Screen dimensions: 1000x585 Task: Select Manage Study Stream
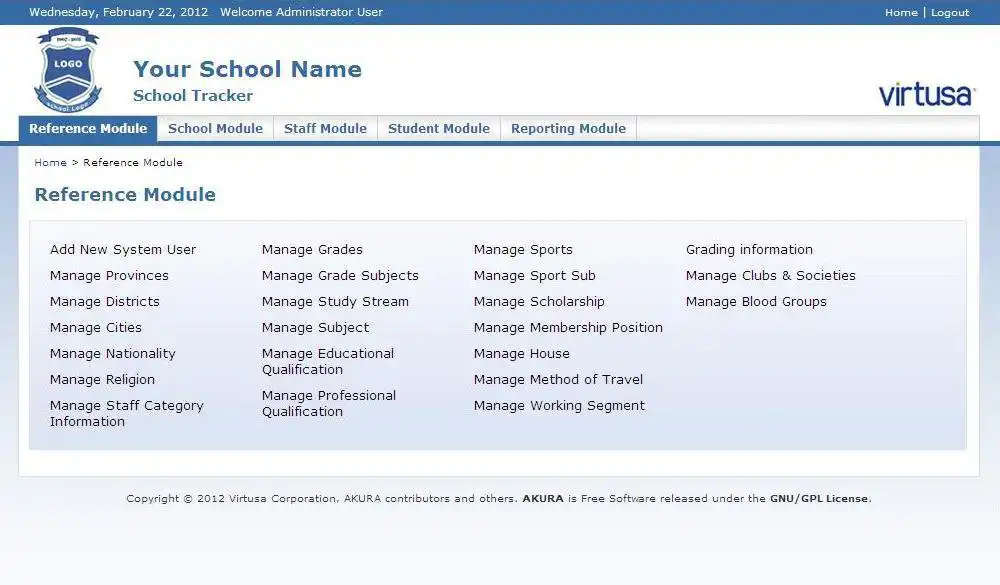coord(335,301)
